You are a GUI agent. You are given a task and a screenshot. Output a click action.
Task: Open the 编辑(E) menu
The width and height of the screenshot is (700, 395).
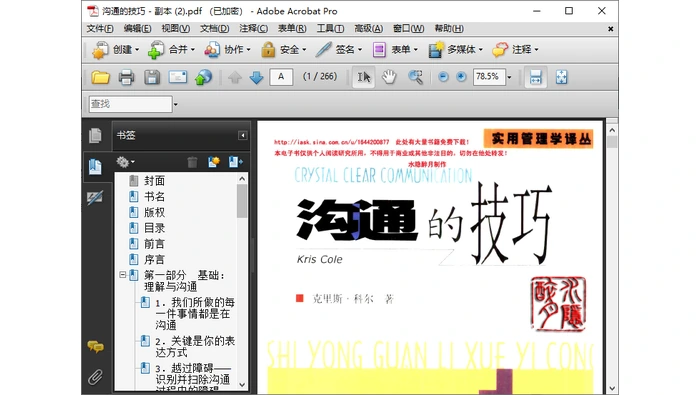[x=137, y=29]
